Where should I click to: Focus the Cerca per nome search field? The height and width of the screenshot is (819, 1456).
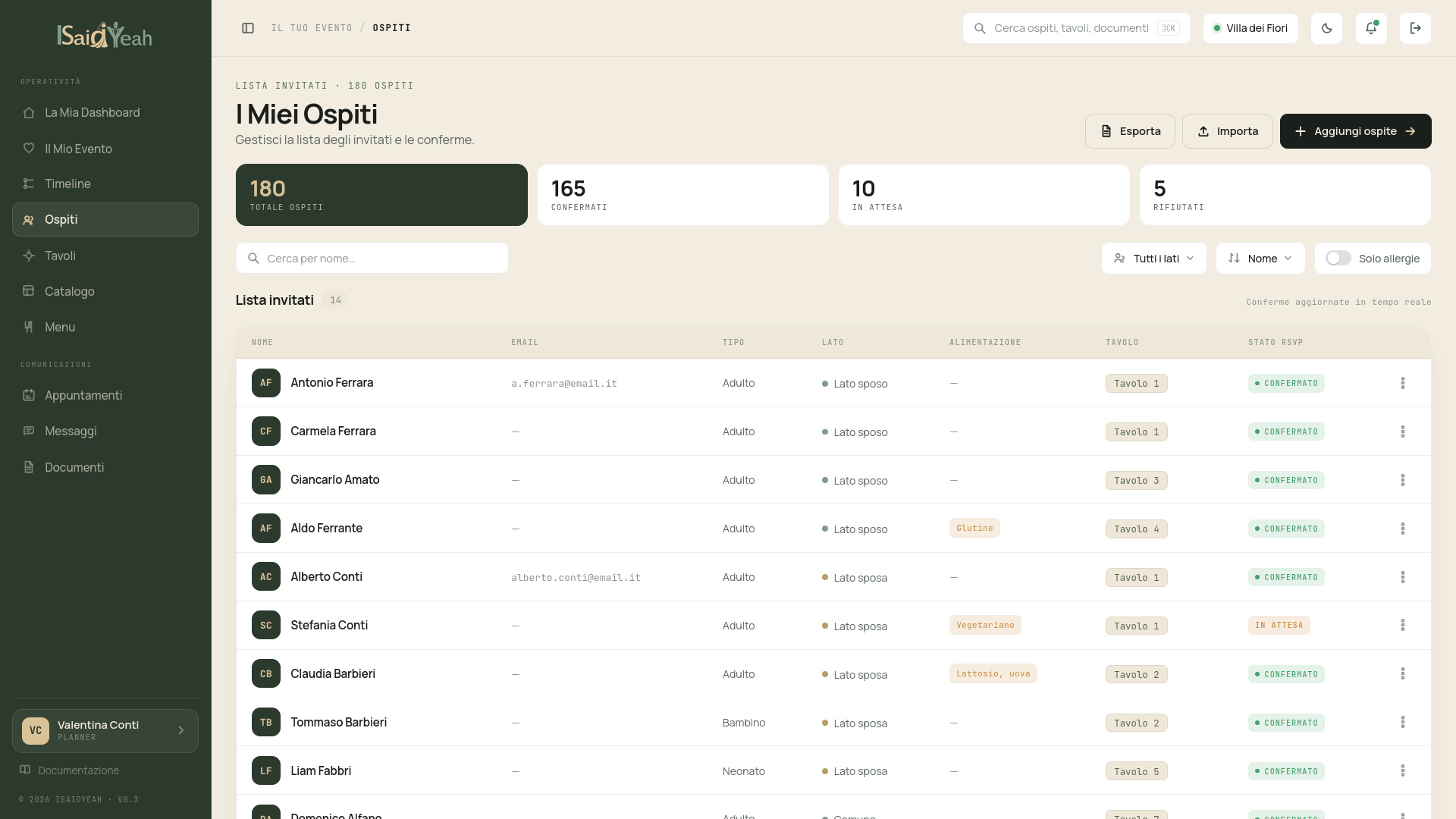pyautogui.click(x=372, y=259)
